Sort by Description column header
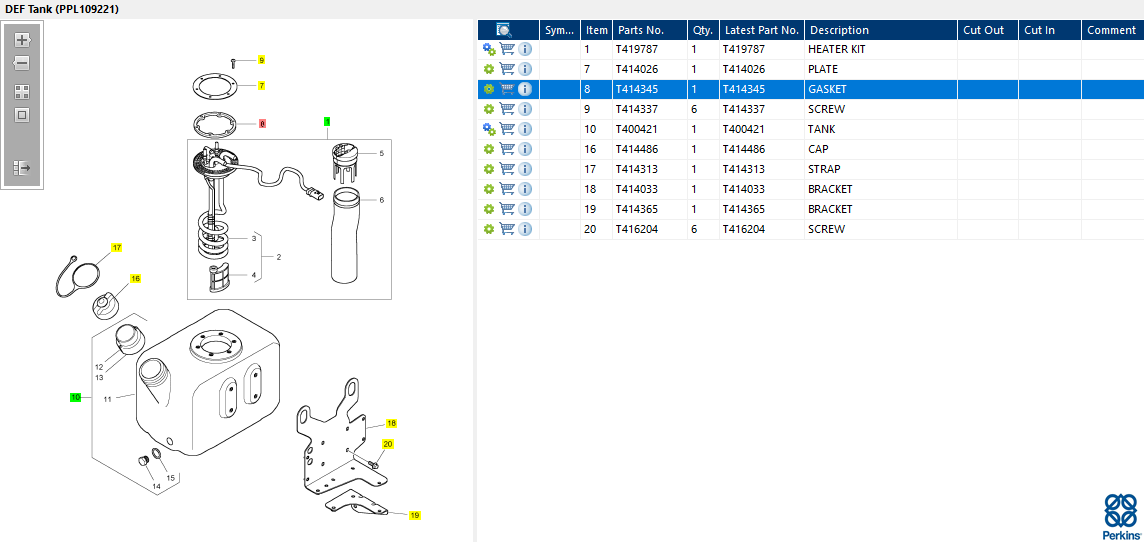The height and width of the screenshot is (542, 1144). (x=839, y=30)
